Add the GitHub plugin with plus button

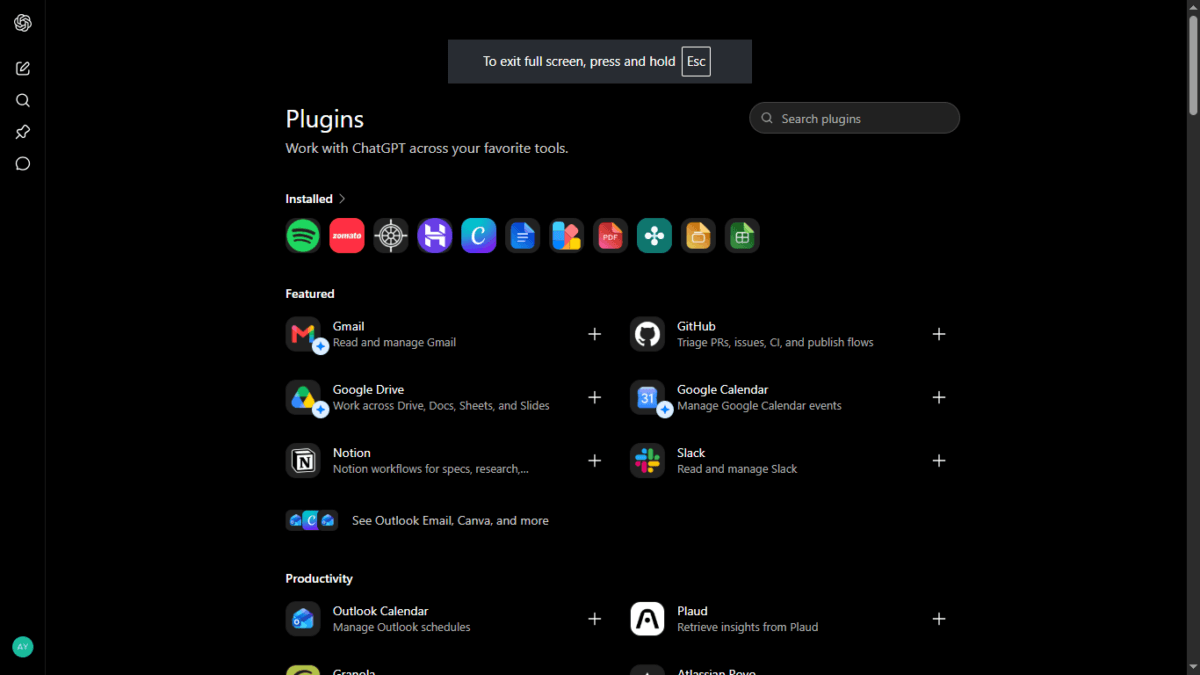pyautogui.click(x=939, y=334)
